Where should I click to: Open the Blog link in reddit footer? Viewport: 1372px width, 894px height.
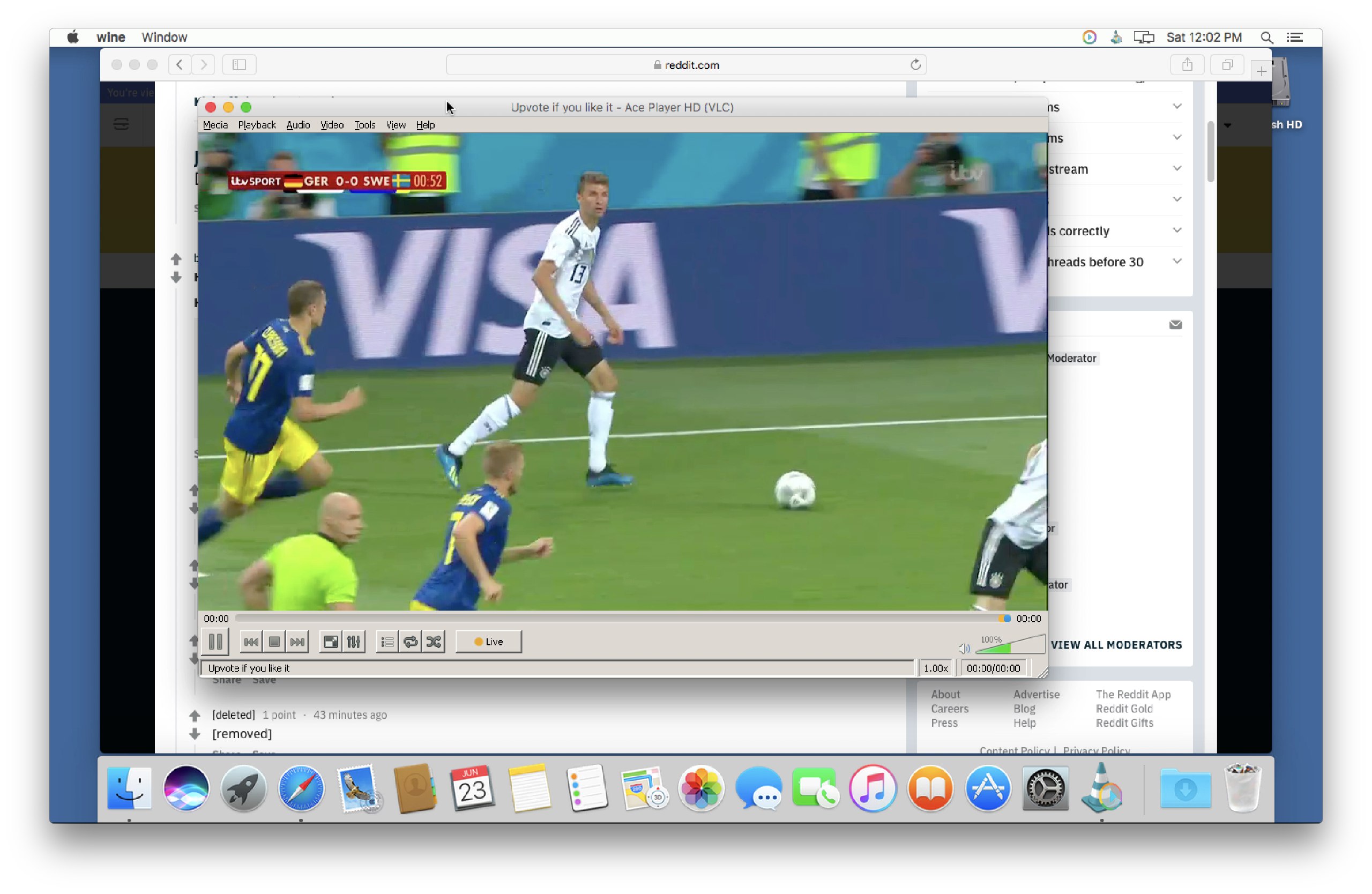click(x=1024, y=709)
